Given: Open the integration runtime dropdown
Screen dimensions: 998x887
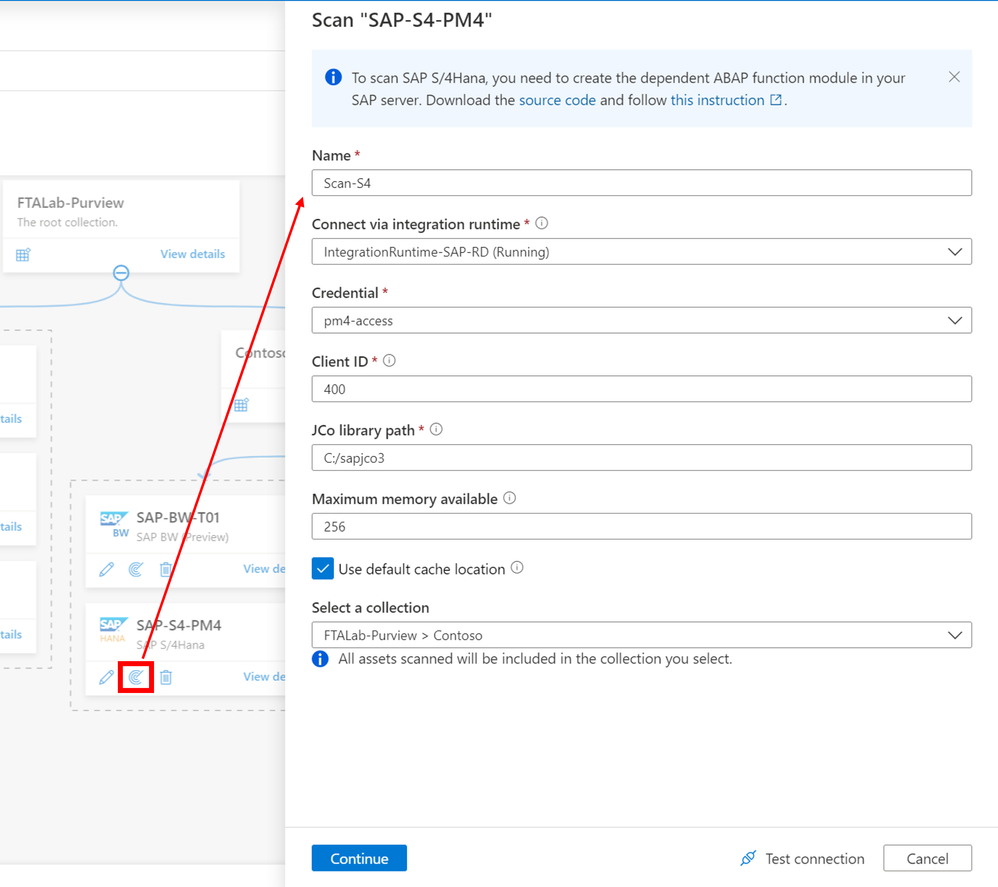Looking at the screenshot, I should (x=642, y=251).
